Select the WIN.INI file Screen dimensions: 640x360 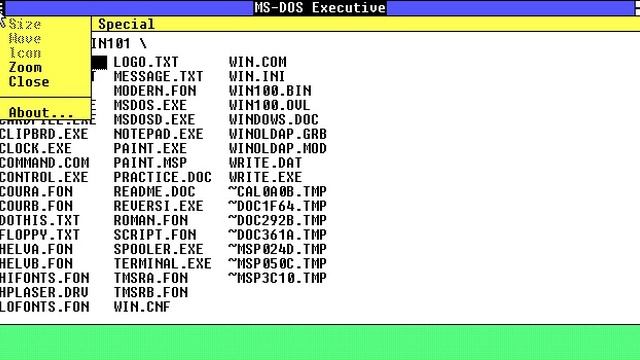257,76
